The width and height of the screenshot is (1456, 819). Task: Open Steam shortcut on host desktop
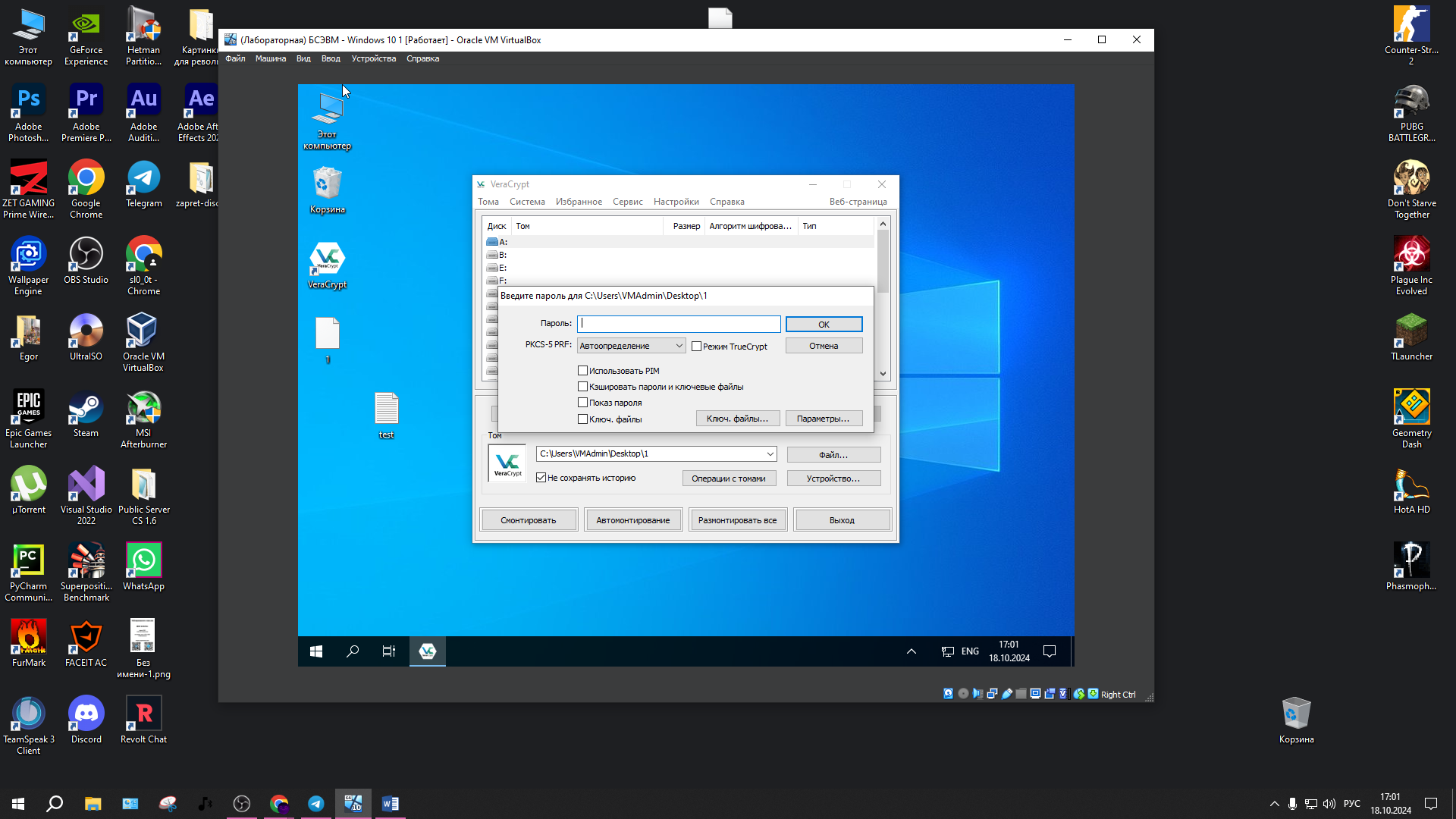pos(86,414)
